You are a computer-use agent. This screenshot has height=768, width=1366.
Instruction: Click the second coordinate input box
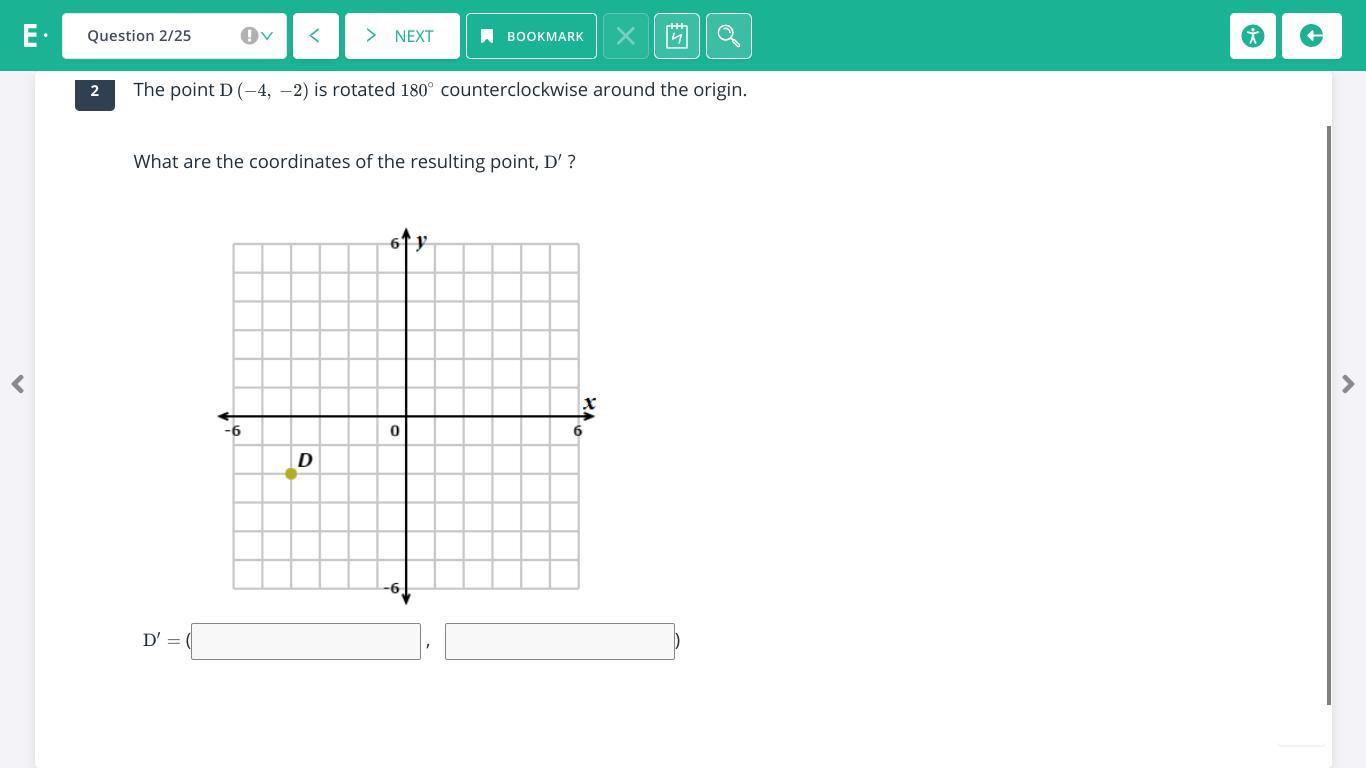pos(560,641)
